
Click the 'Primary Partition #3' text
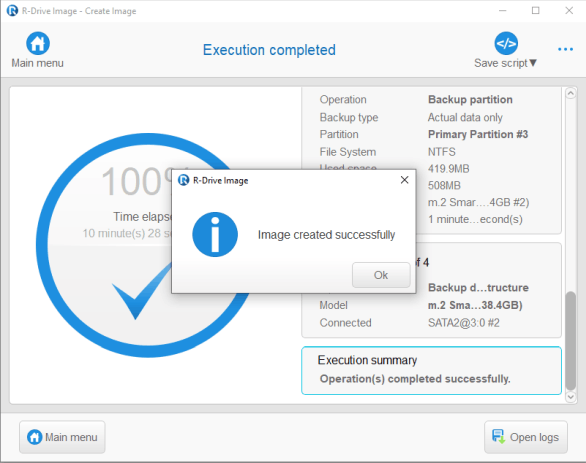(x=478, y=134)
